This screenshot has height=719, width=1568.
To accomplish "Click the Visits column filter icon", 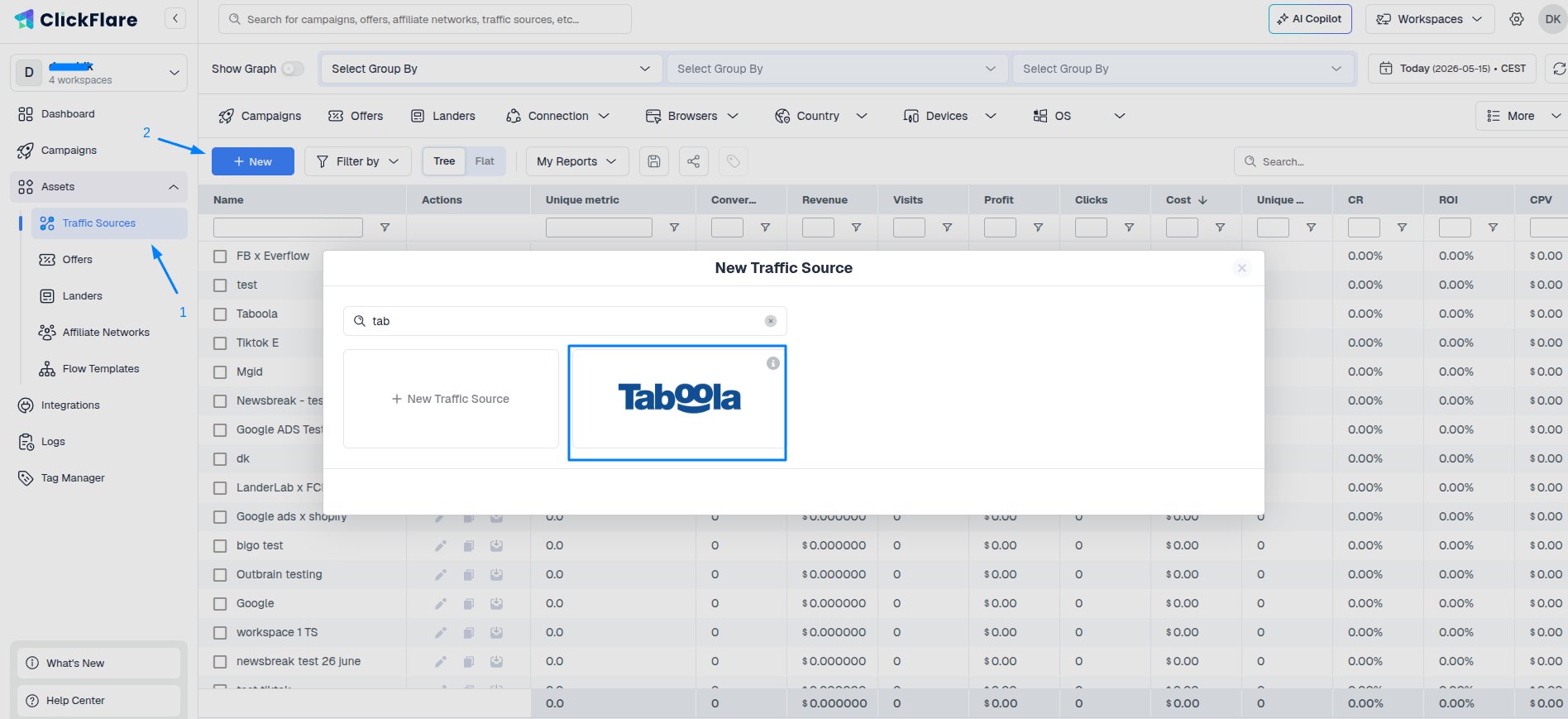I will coord(947,228).
